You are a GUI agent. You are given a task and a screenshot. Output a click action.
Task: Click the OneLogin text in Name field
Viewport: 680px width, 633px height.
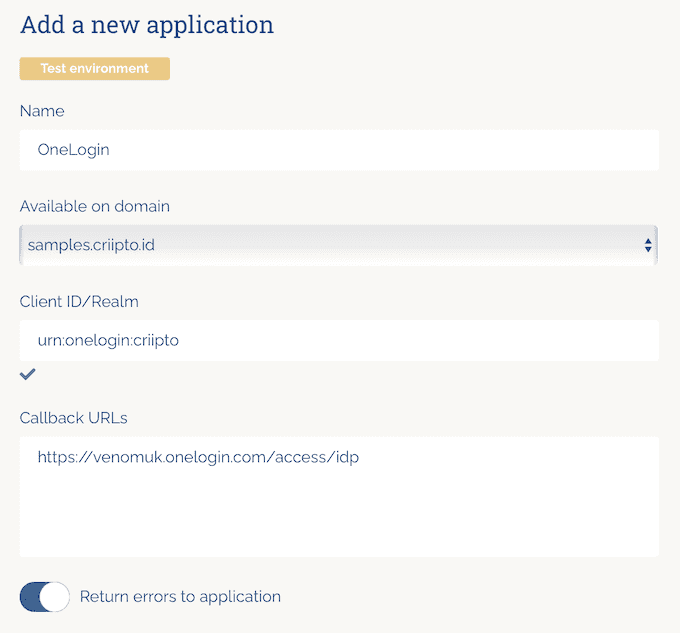coord(73,150)
